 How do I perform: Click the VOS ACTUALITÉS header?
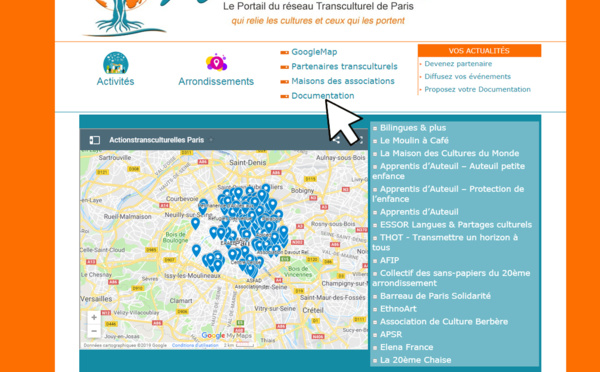[479, 51]
